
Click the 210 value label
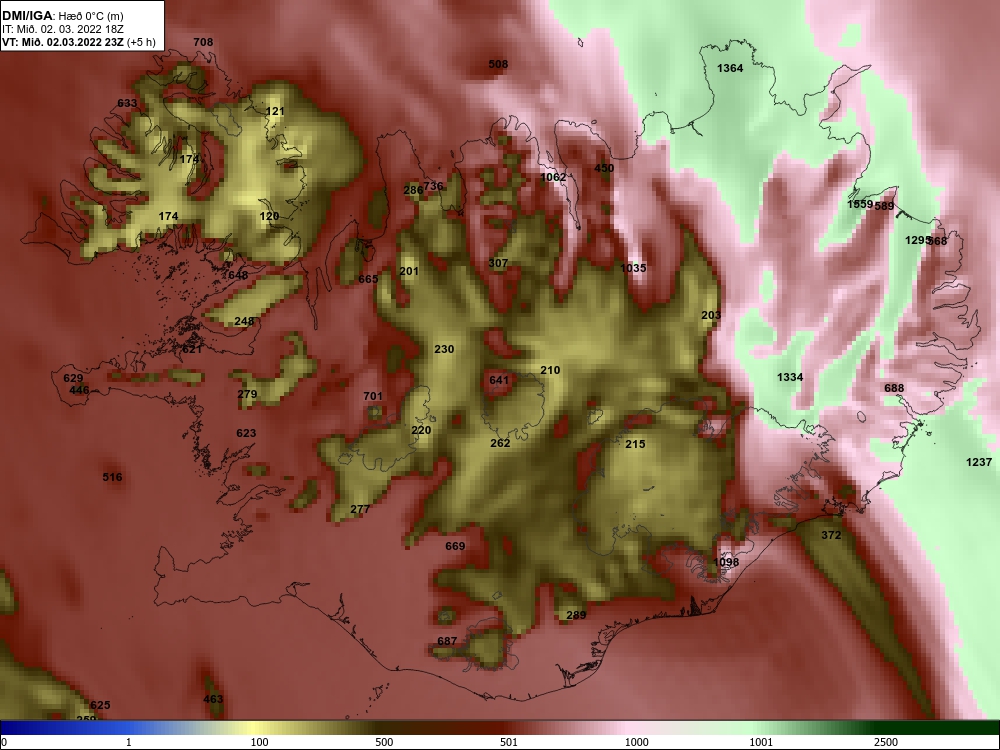point(550,370)
